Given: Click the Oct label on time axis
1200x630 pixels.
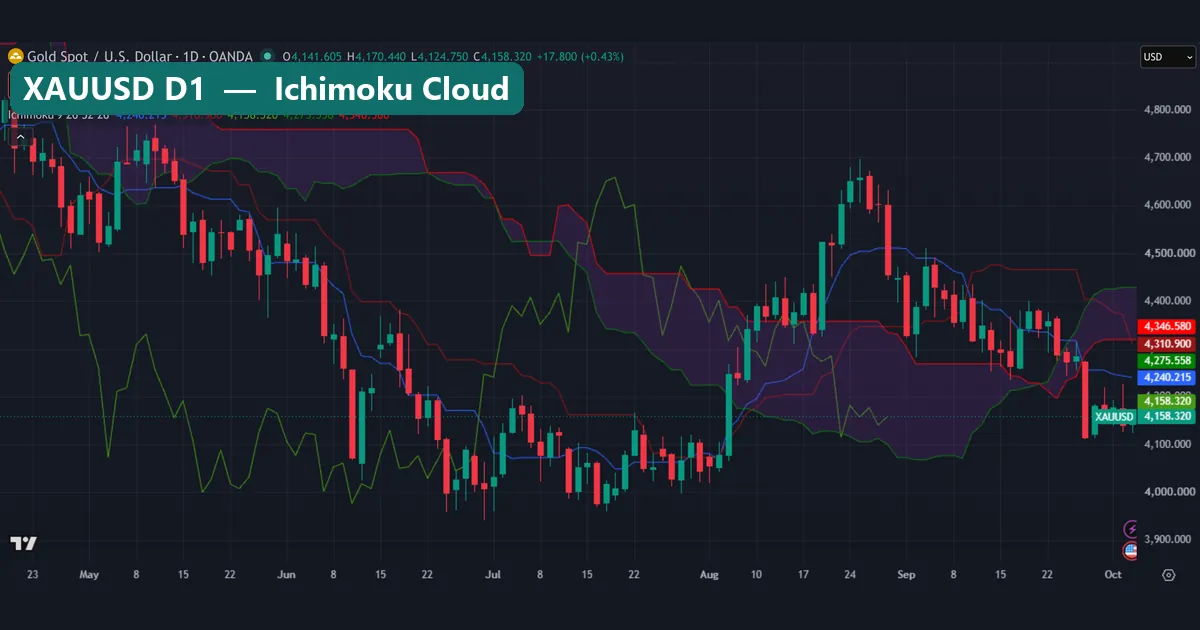Looking at the screenshot, I should [1114, 575].
